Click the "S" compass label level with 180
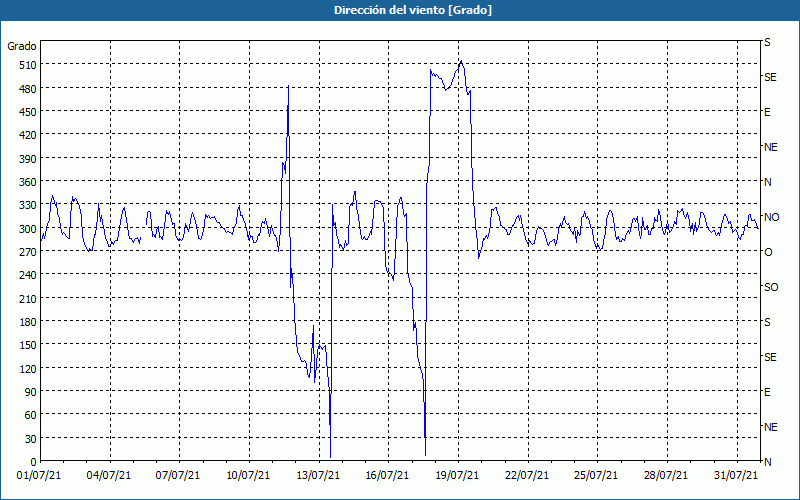Viewport: 800px width, 500px height. (767, 322)
